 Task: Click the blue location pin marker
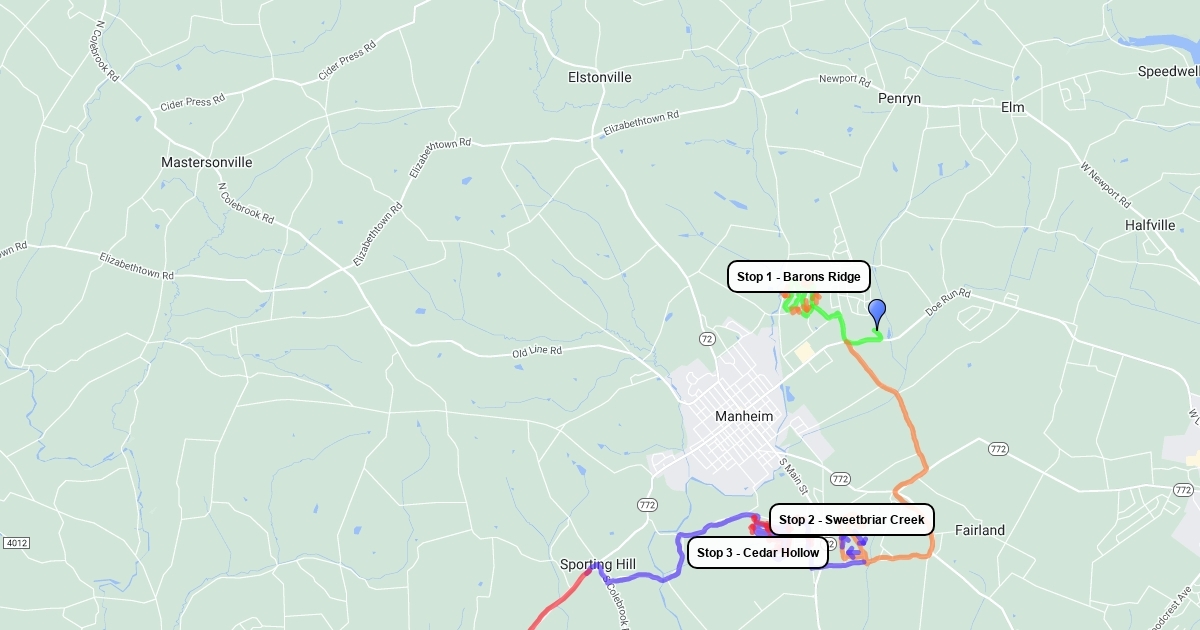pos(877,314)
